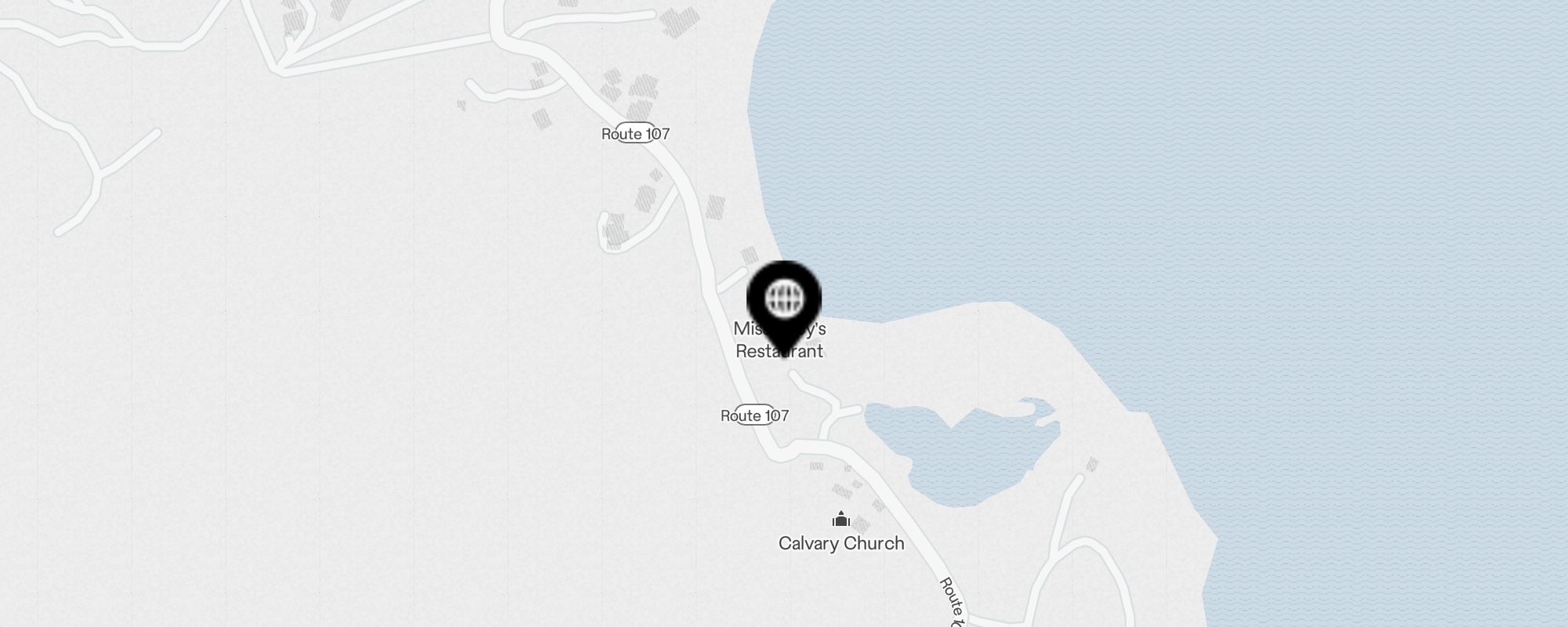1568x627 pixels.
Task: Select the Calvary Church building icon
Action: pyautogui.click(x=841, y=519)
